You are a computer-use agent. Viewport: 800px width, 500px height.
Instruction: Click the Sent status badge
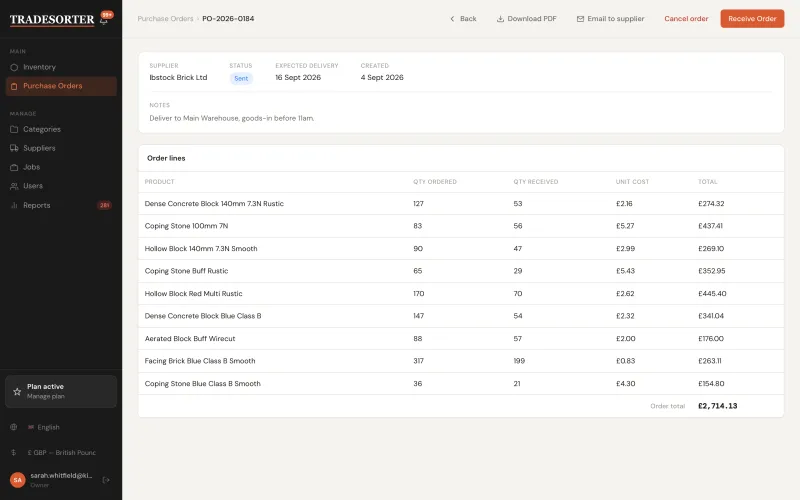click(241, 79)
